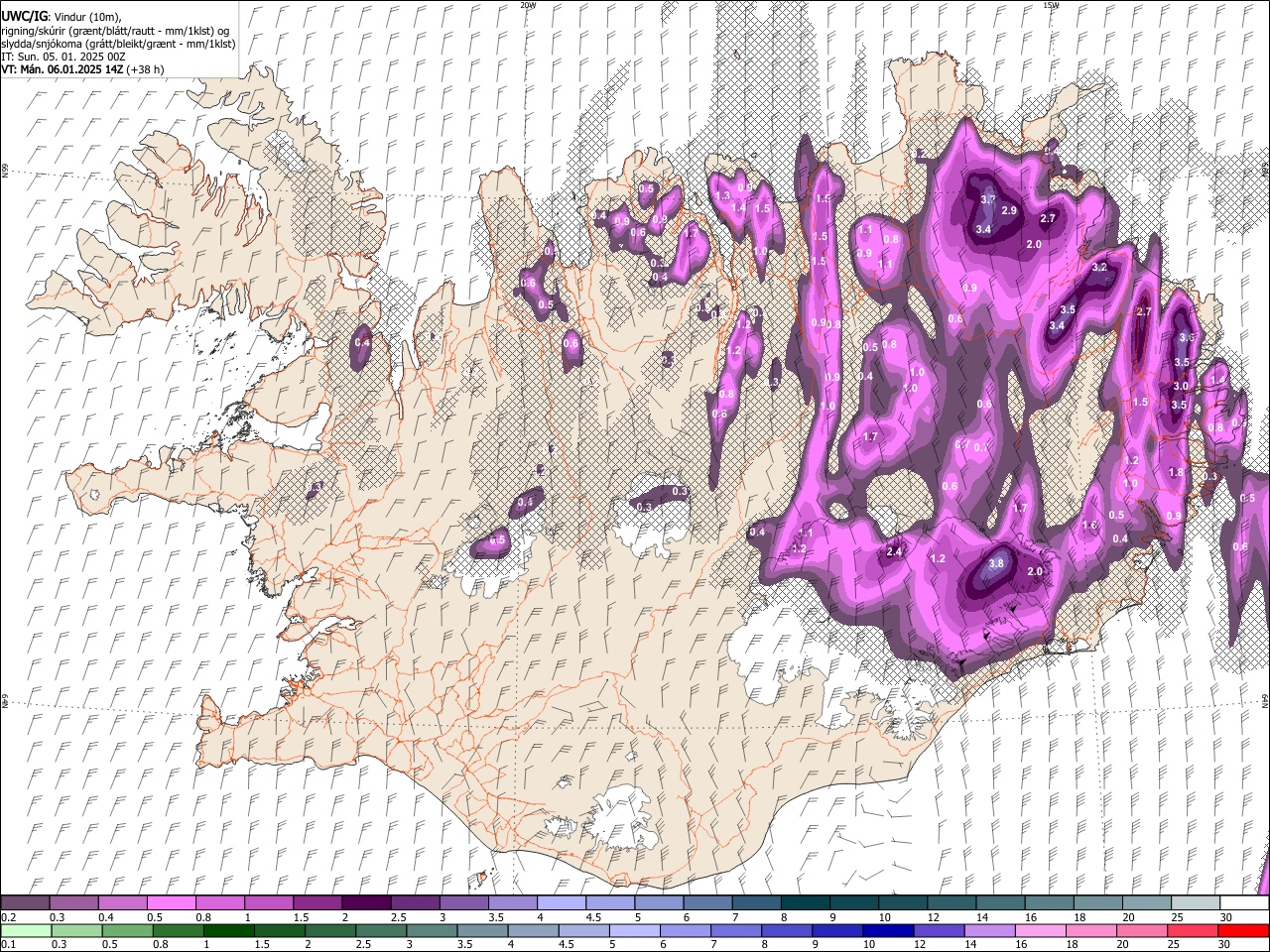Click the 2.4 precipitation value on the map
1270x952 pixels.
(x=894, y=552)
